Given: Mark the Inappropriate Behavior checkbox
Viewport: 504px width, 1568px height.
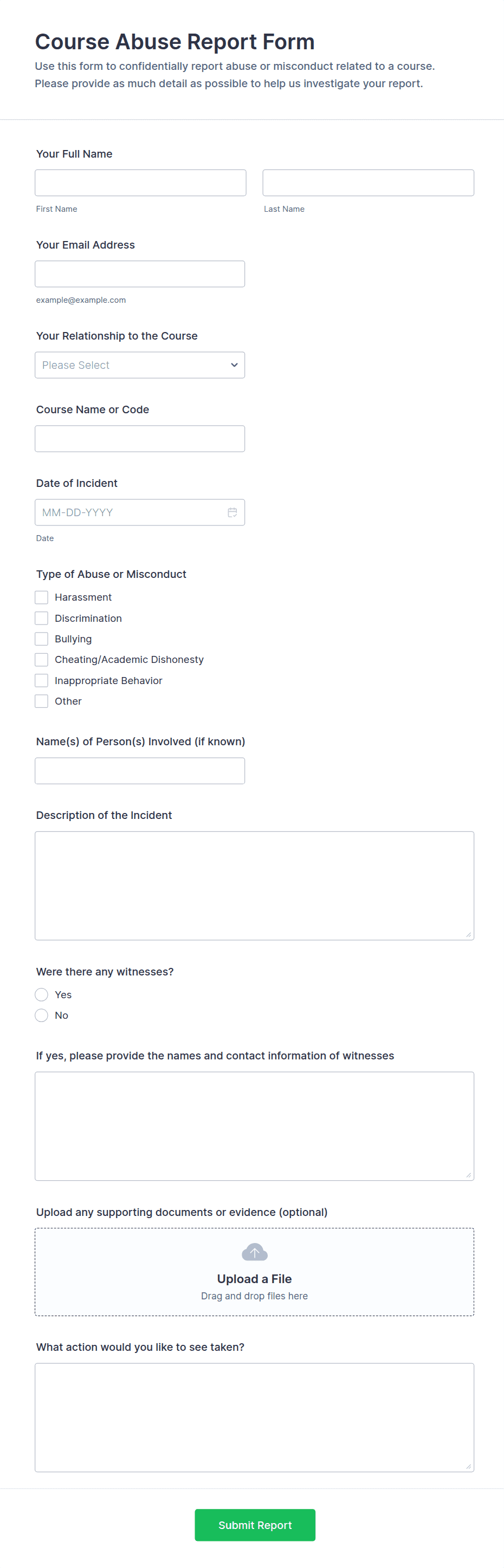Looking at the screenshot, I should point(41,680).
